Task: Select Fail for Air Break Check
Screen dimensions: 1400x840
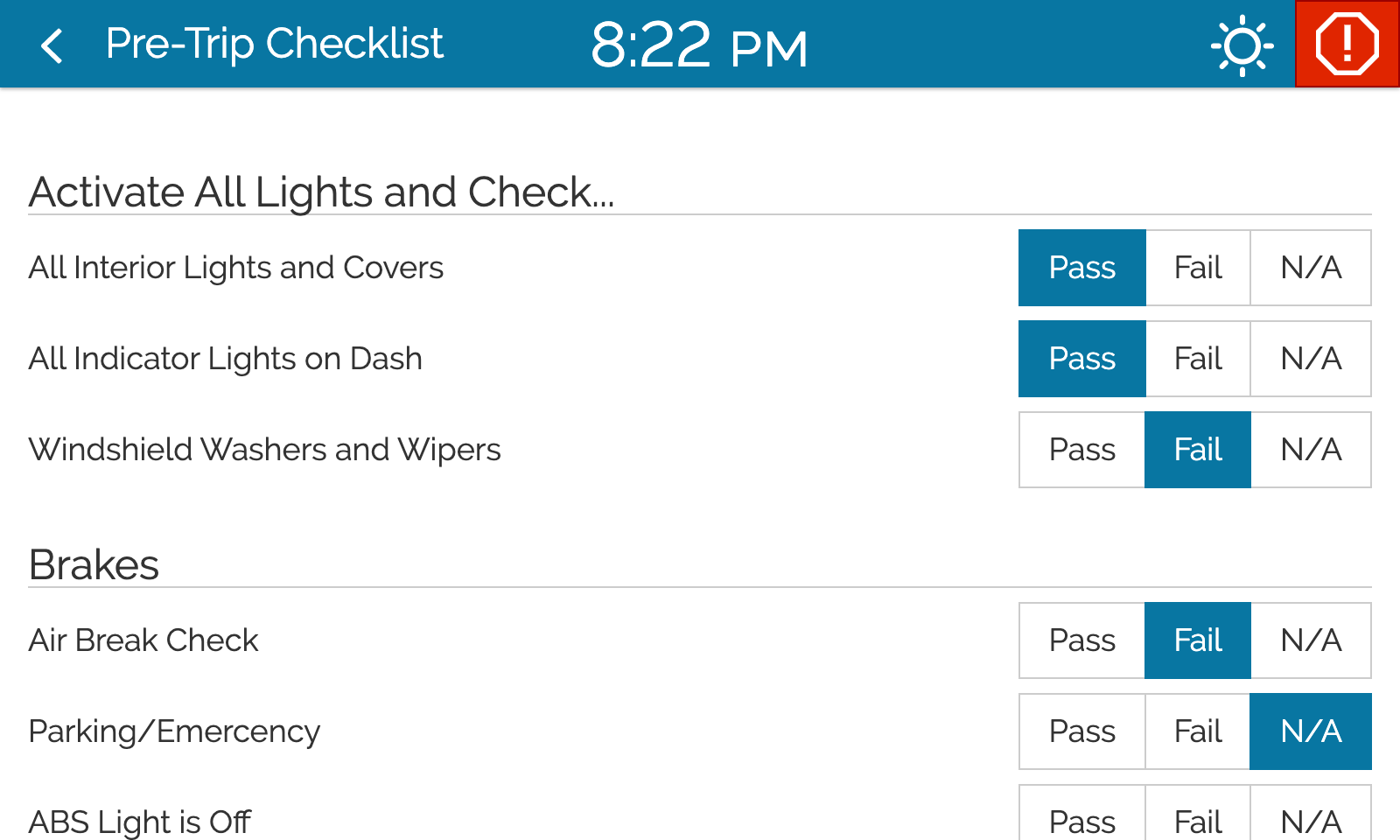Action: click(x=1198, y=640)
